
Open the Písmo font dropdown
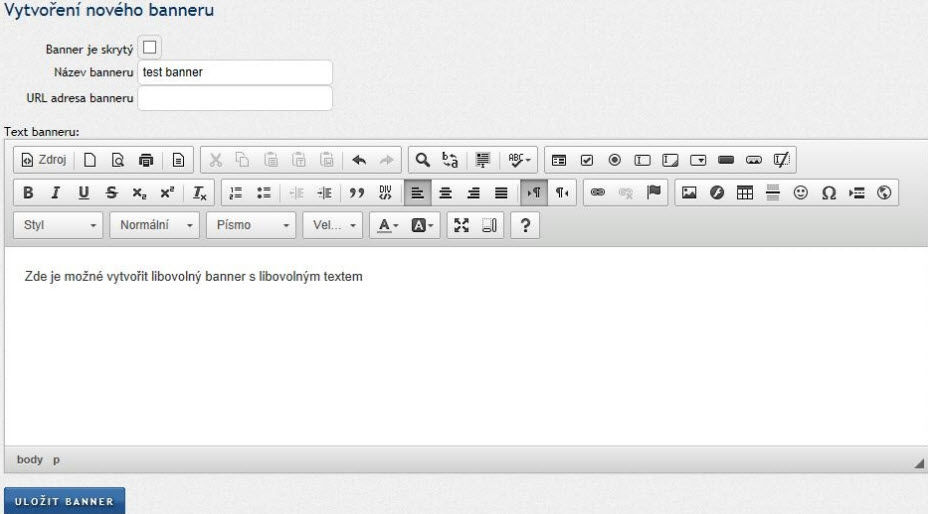coord(251,225)
